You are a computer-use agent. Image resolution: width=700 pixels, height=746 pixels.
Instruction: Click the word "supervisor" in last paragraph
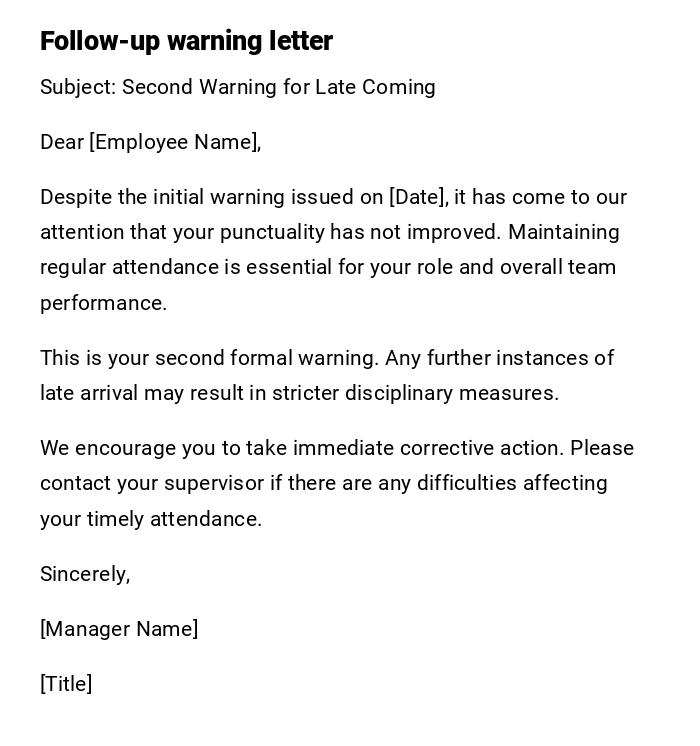[x=213, y=483]
